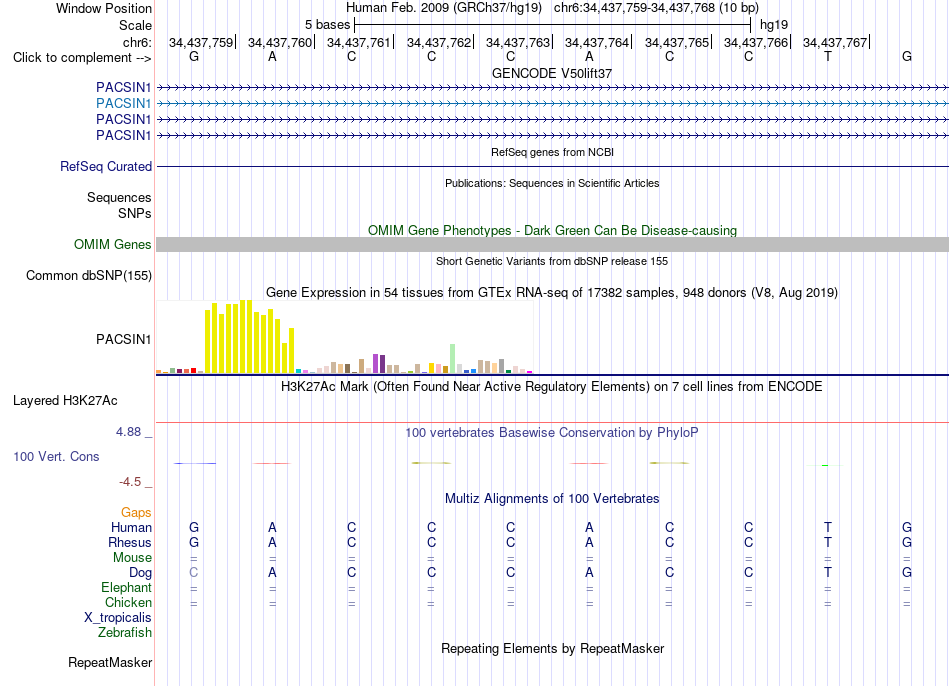Click the light green GTEx expression bar

tap(453, 358)
